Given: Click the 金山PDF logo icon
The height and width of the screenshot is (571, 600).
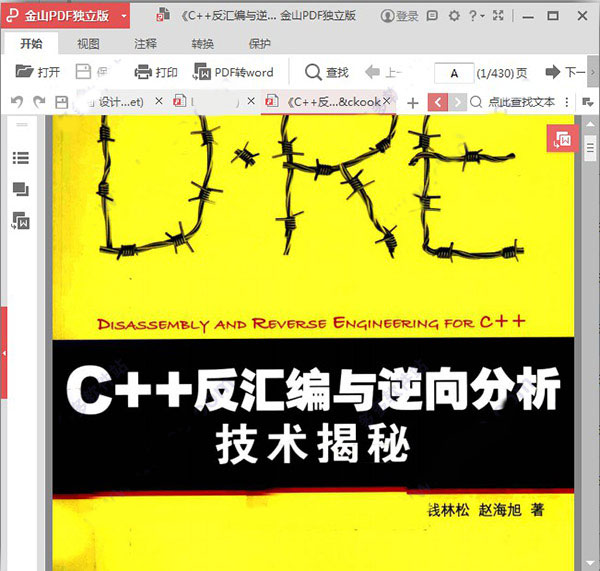Looking at the screenshot, I should pos(12,15).
